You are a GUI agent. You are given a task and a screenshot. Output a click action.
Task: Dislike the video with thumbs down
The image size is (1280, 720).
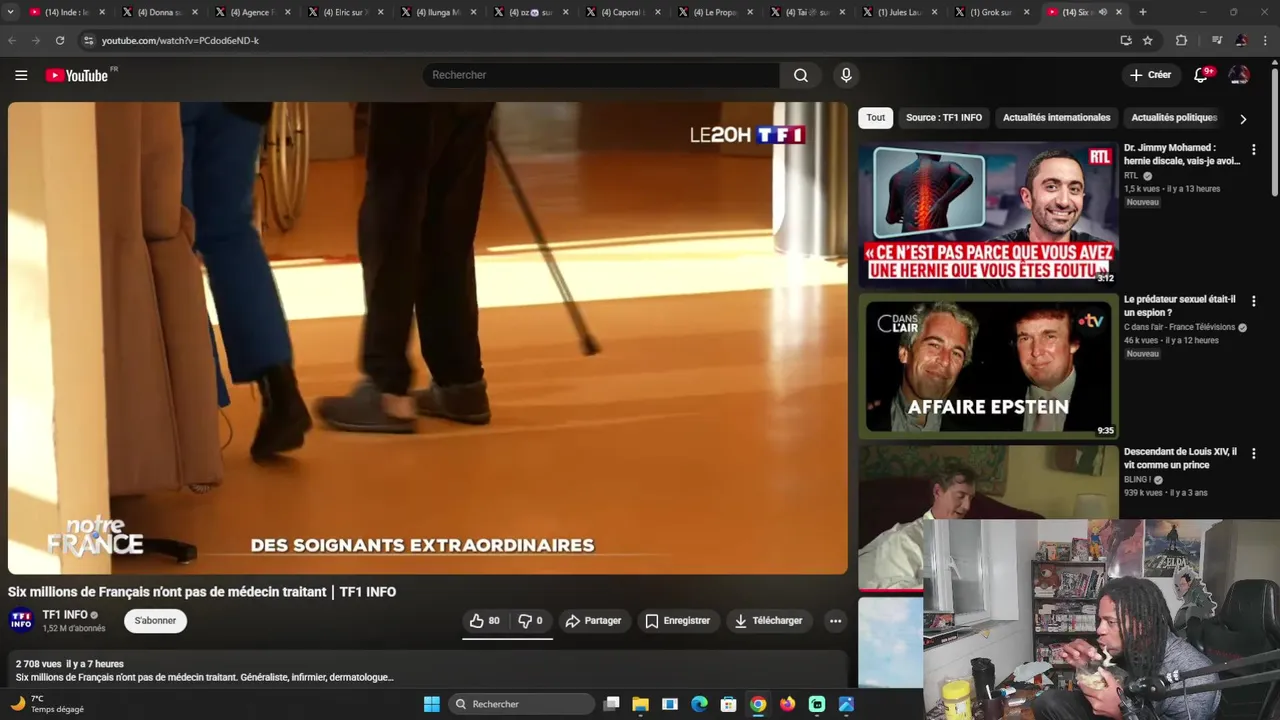point(531,621)
